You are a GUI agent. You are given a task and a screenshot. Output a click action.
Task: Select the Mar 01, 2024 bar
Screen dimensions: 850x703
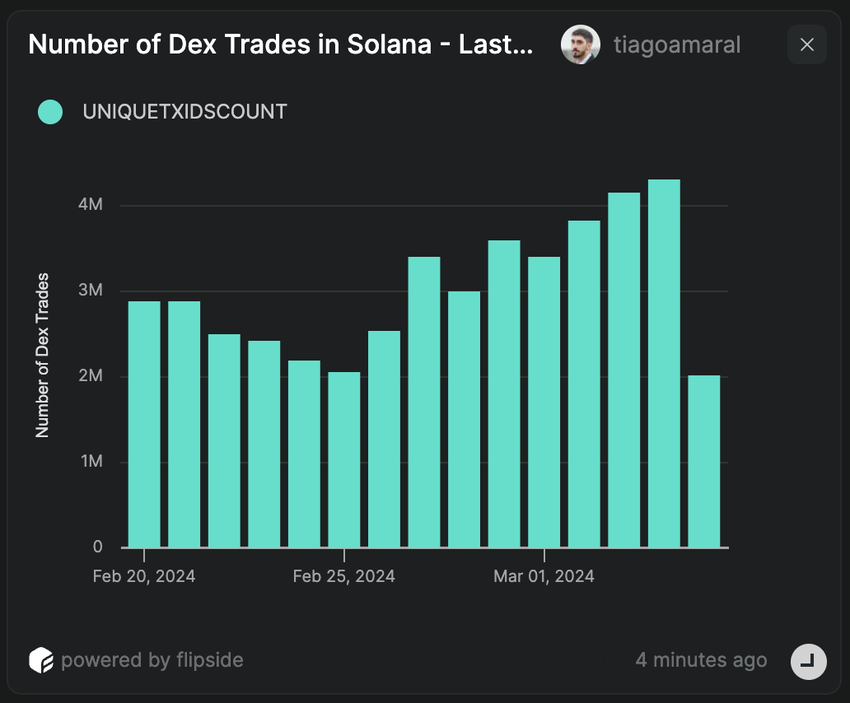(544, 402)
